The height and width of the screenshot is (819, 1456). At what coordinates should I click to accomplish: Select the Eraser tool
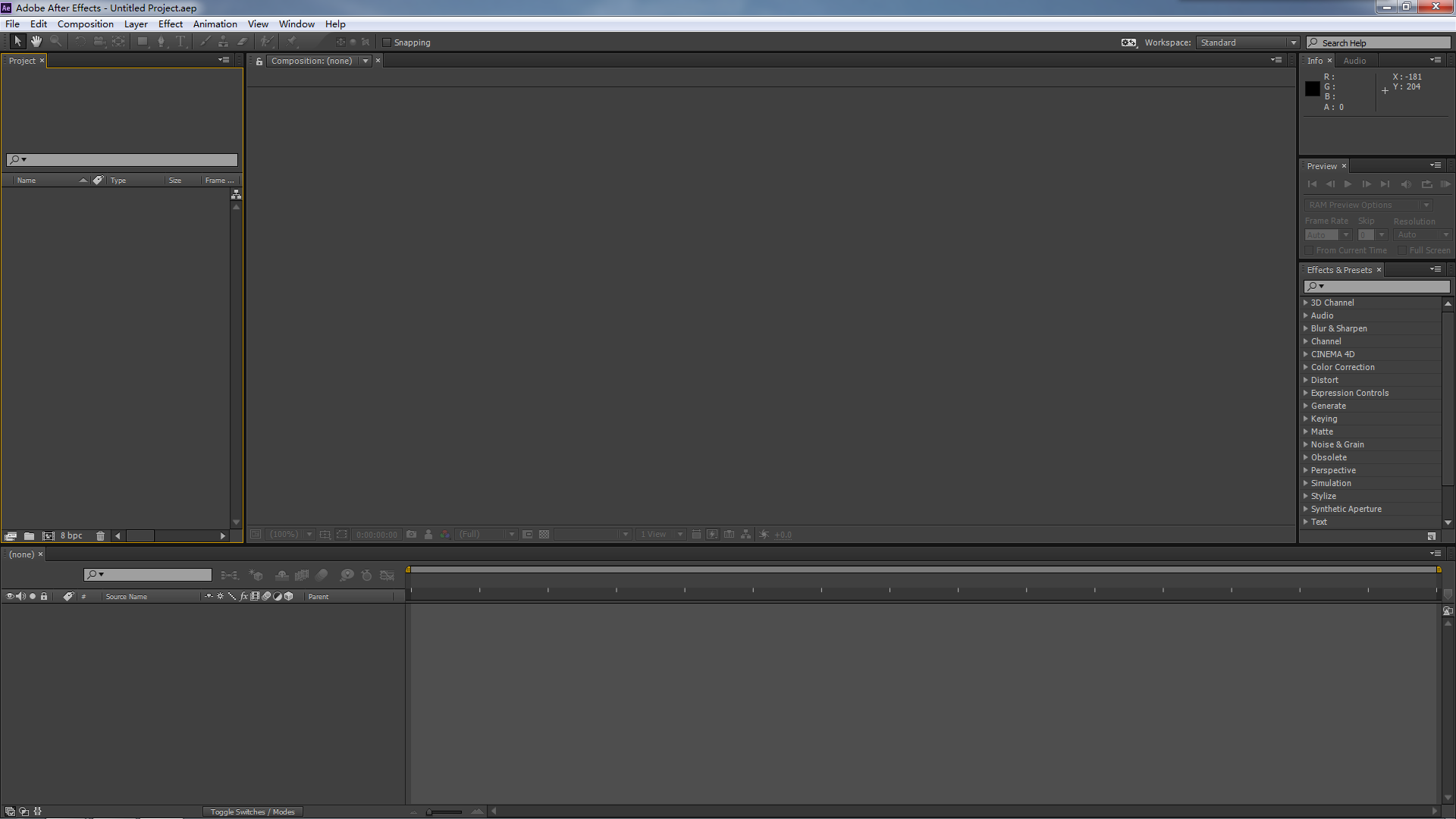pos(243,42)
